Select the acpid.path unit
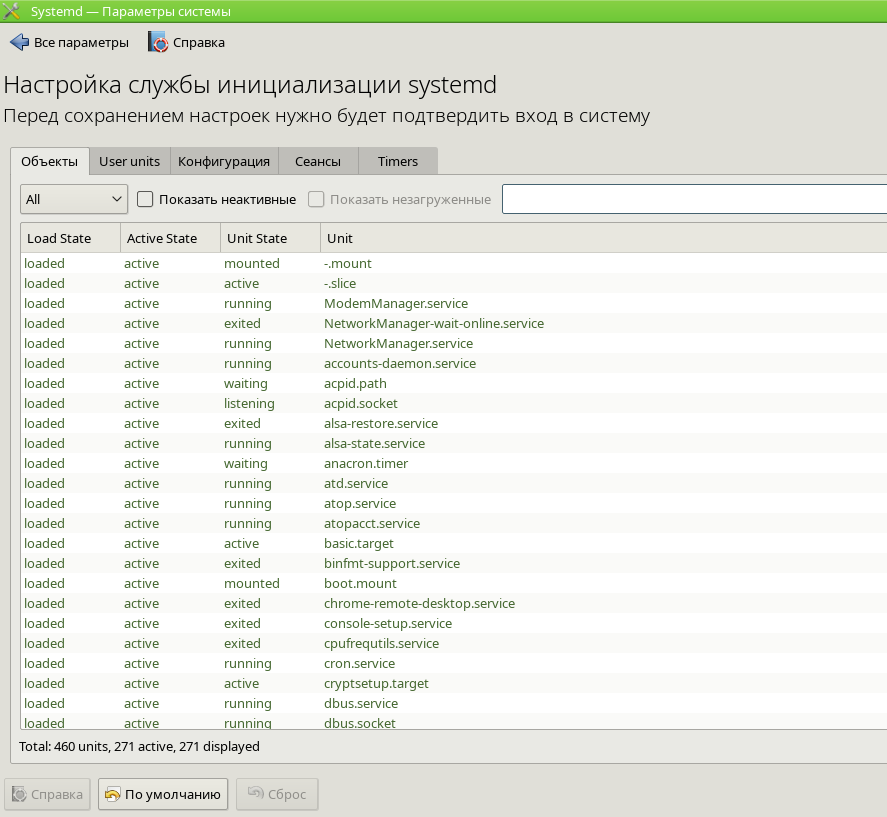Viewport: 887px width, 817px height. [x=454, y=383]
